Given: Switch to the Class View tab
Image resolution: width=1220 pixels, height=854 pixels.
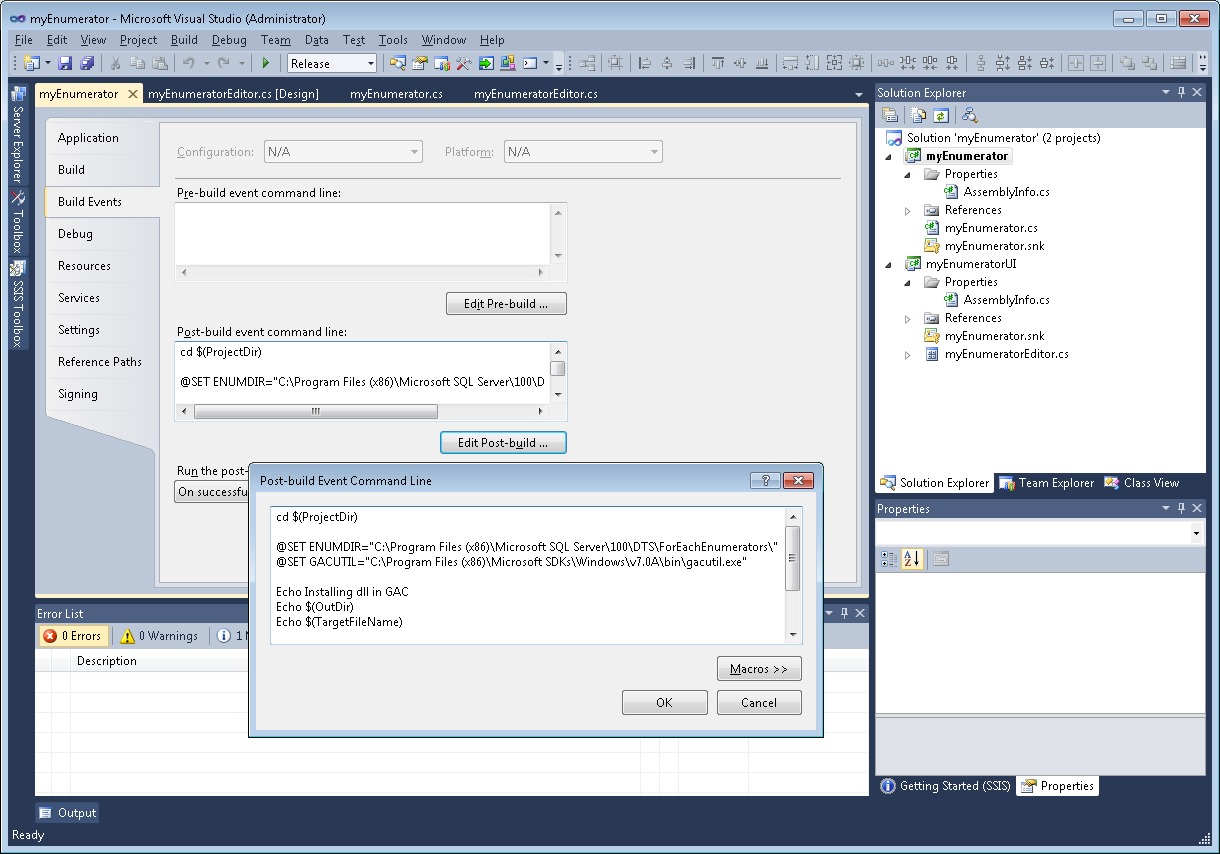Looking at the screenshot, I should pyautogui.click(x=1142, y=483).
